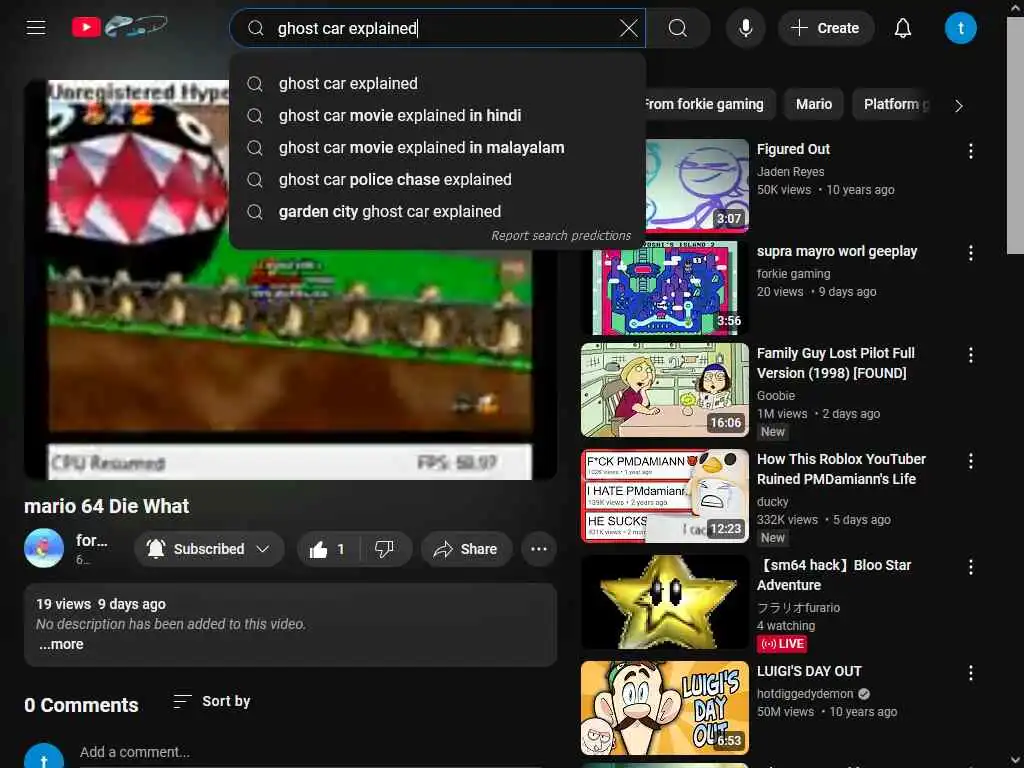Open 'Family Guy Lost Pilot Full Version' title
Image resolution: width=1024 pixels, height=768 pixels.
[835, 363]
